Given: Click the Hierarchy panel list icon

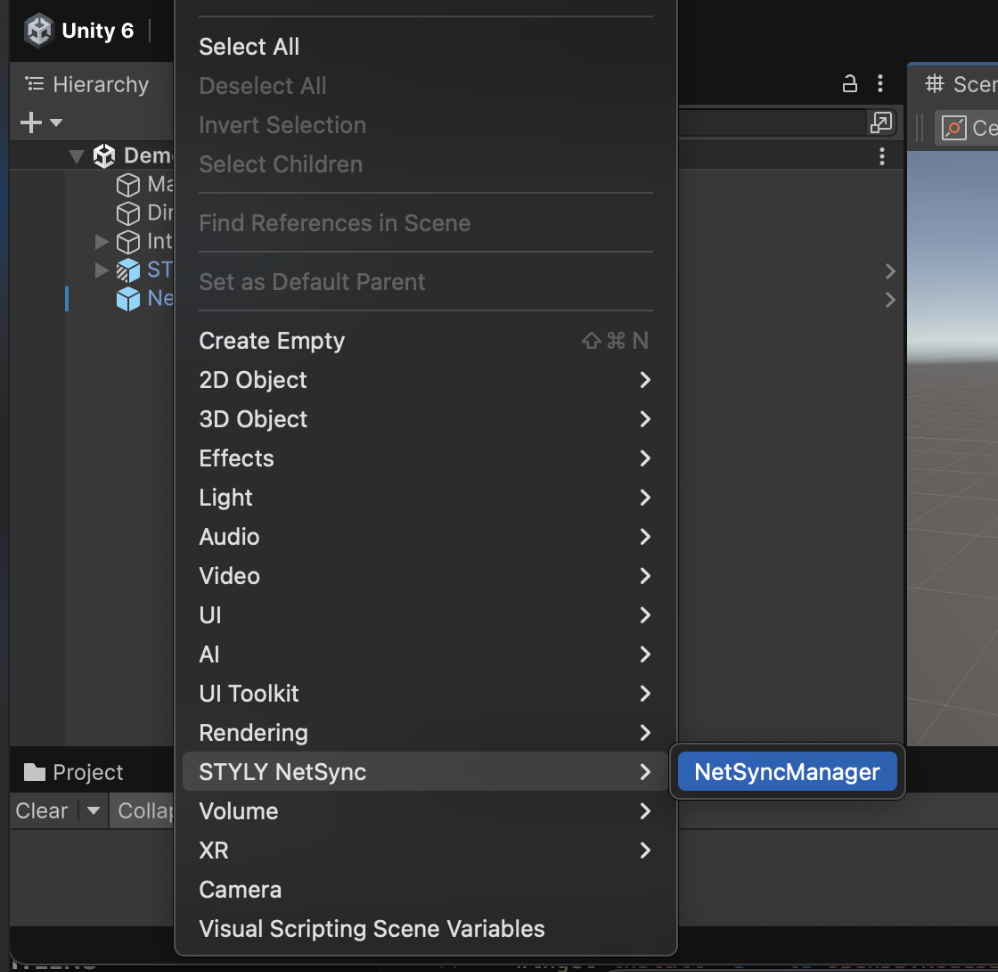Looking at the screenshot, I should [34, 83].
